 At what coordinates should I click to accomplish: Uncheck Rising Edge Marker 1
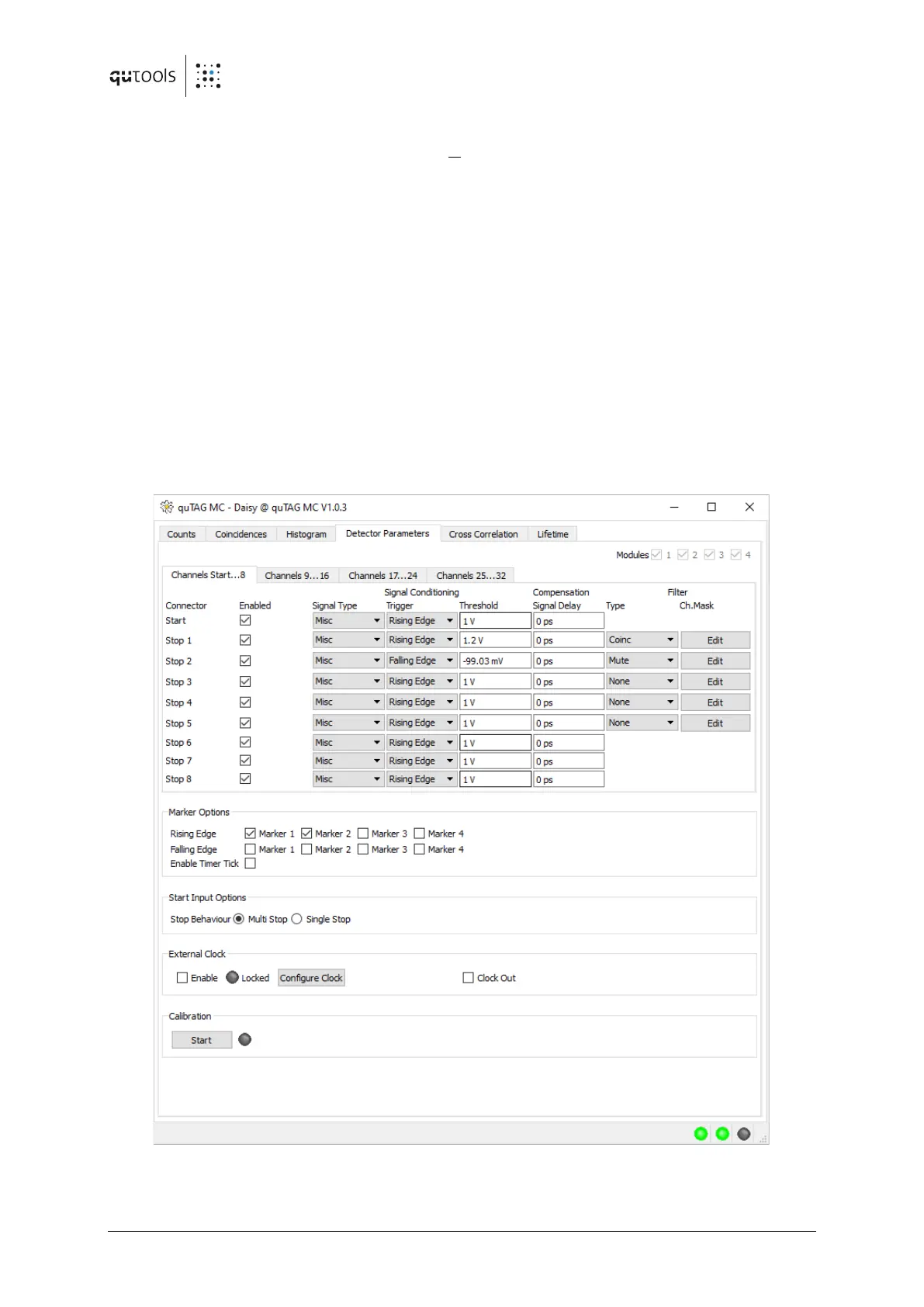coord(250,834)
